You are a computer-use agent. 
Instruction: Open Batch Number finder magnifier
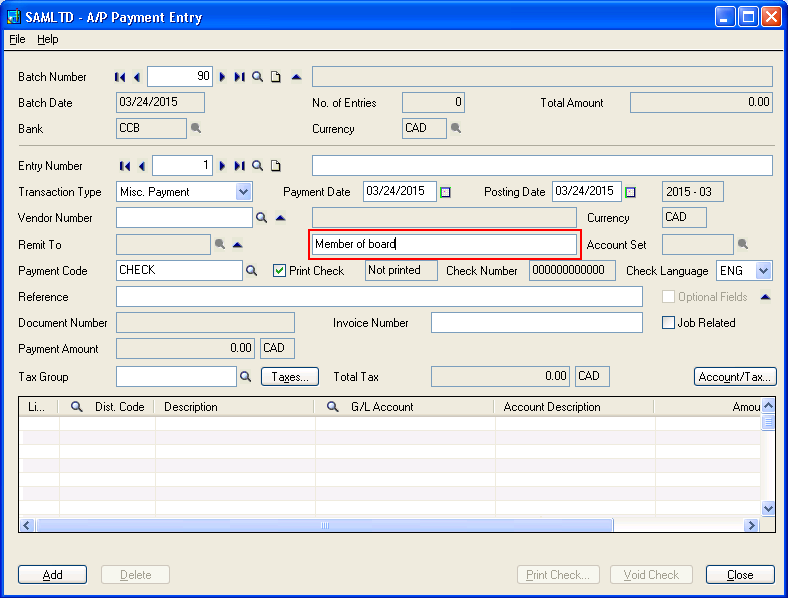(257, 77)
